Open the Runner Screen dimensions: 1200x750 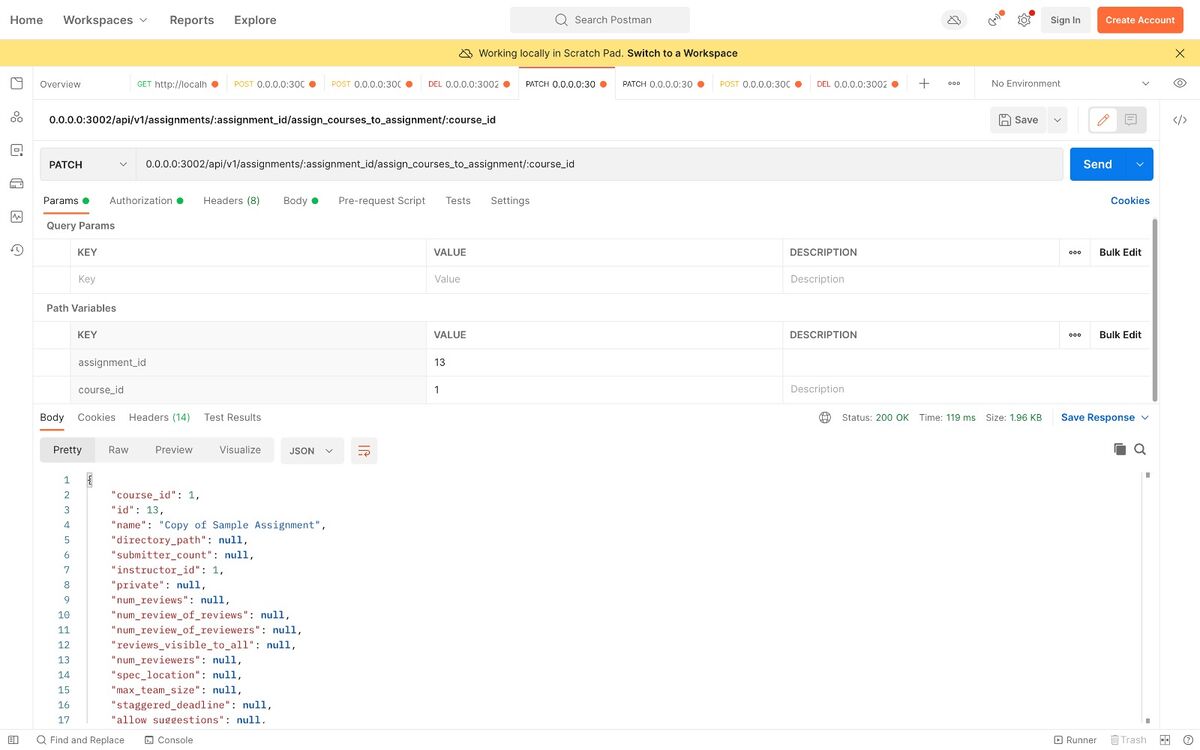1075,740
